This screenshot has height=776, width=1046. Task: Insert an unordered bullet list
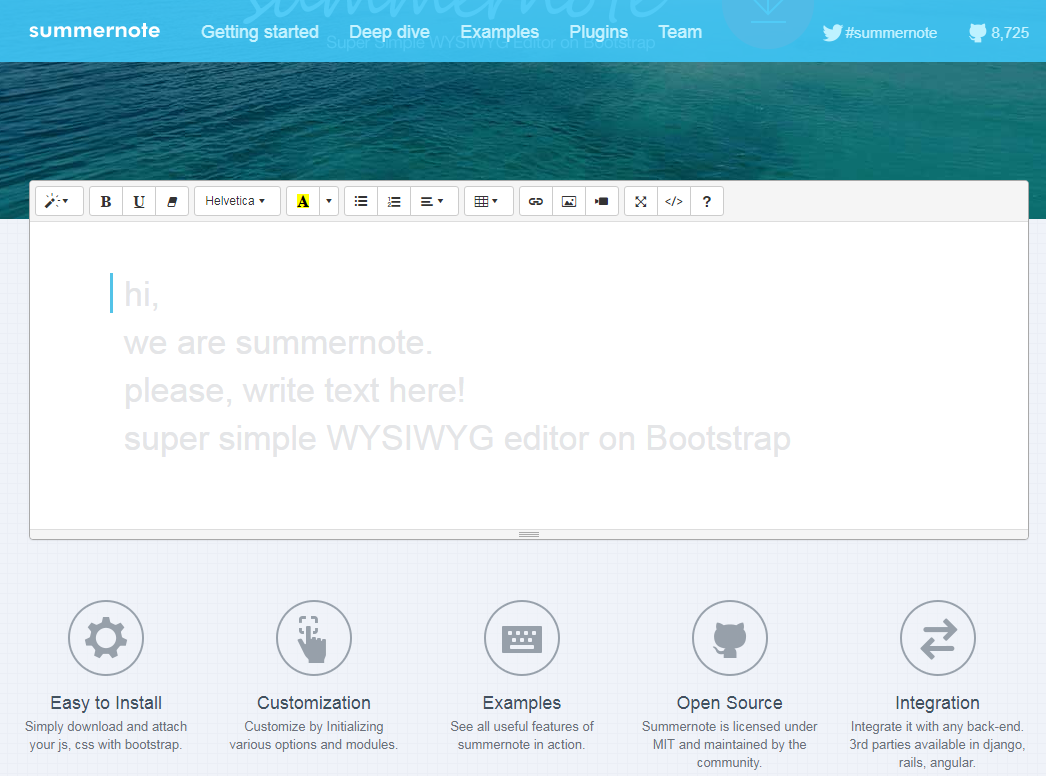(x=361, y=201)
